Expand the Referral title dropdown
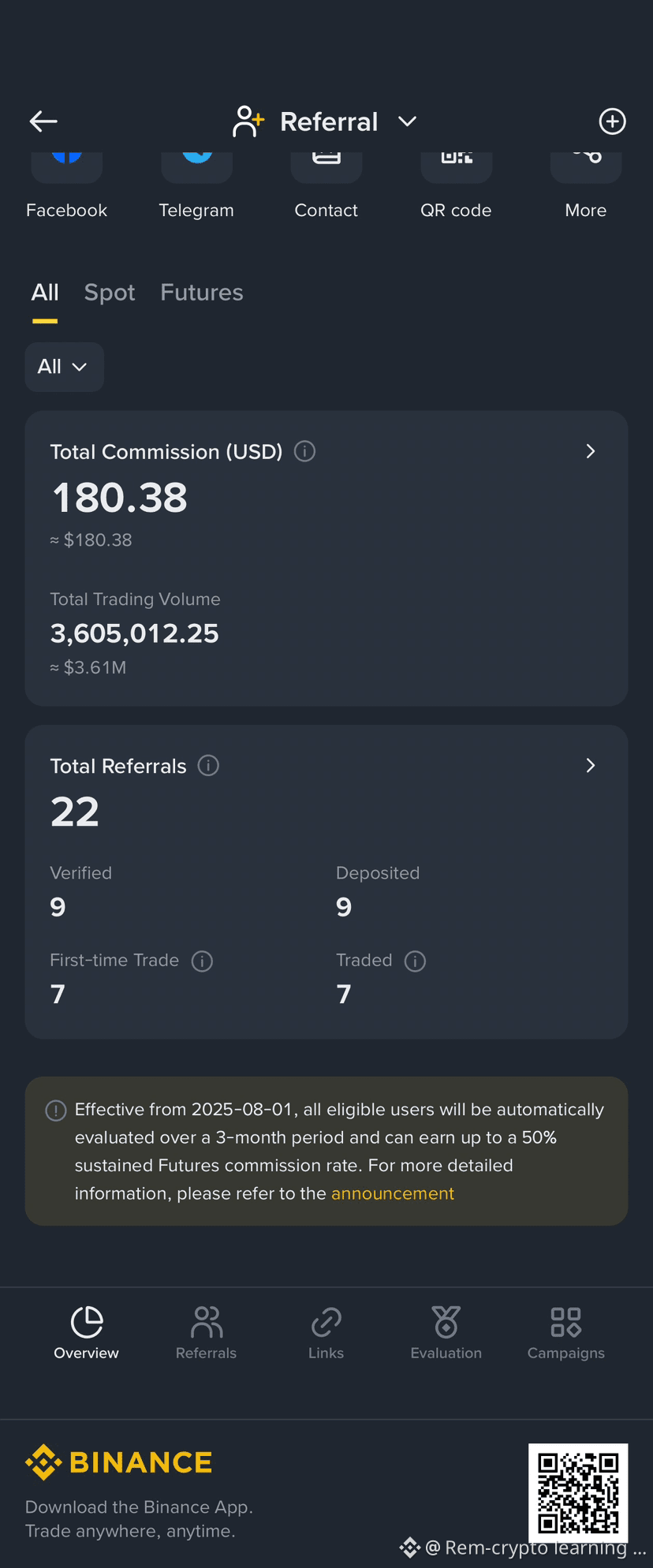Image resolution: width=653 pixels, height=1568 pixels. coord(407,121)
